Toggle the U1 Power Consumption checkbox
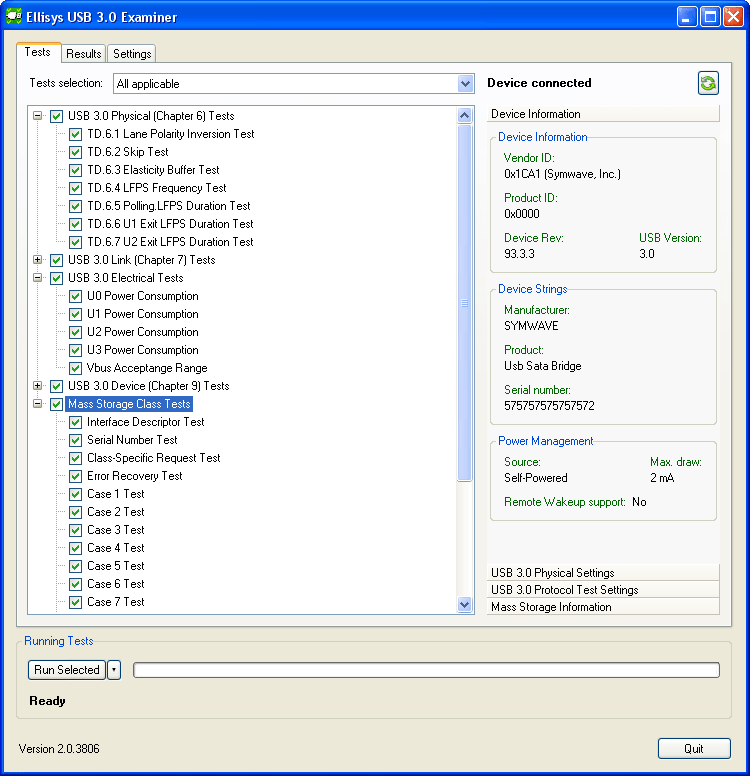This screenshot has height=776, width=750. [75, 314]
